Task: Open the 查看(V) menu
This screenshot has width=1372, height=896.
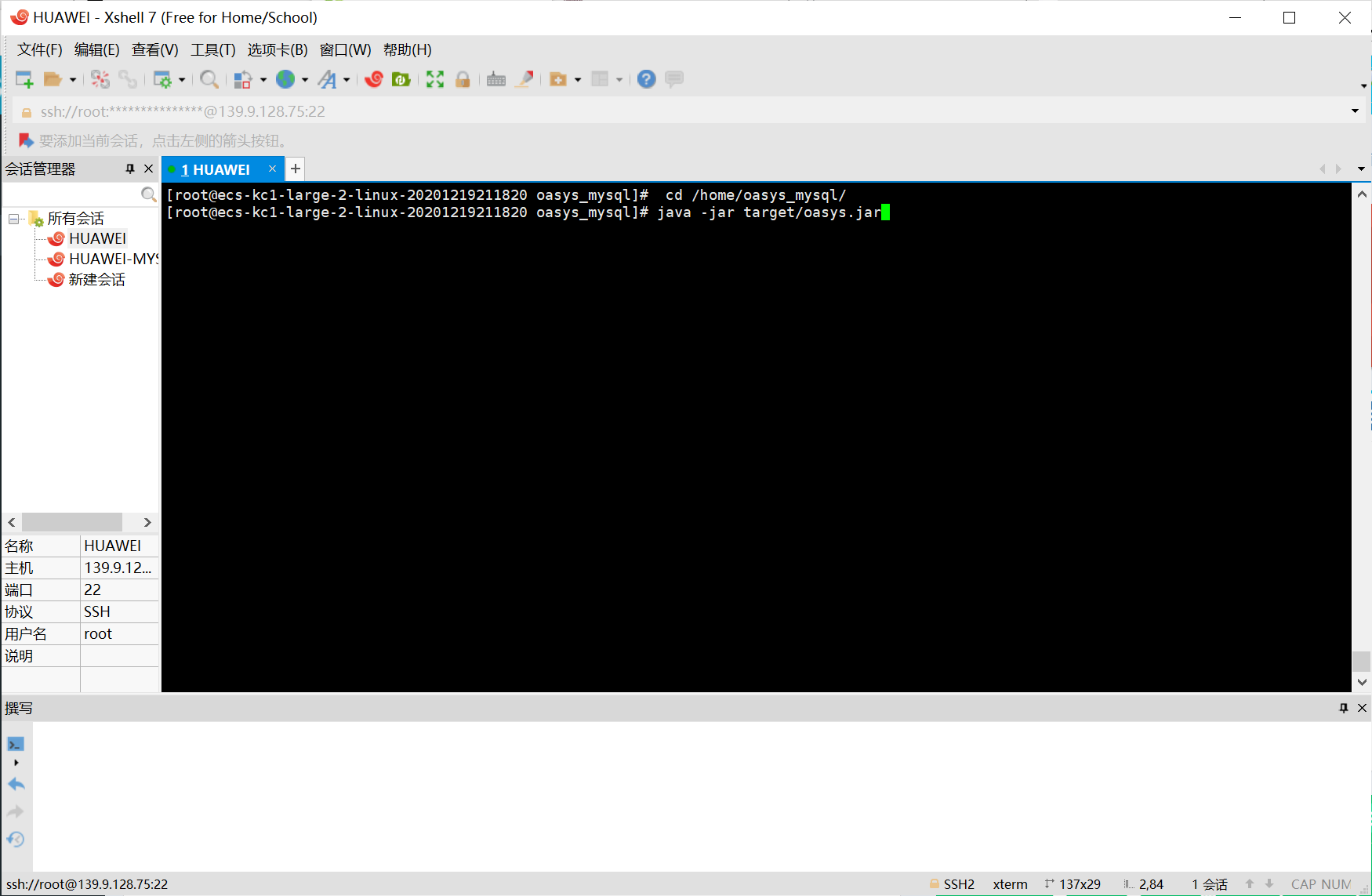Action: pos(155,50)
